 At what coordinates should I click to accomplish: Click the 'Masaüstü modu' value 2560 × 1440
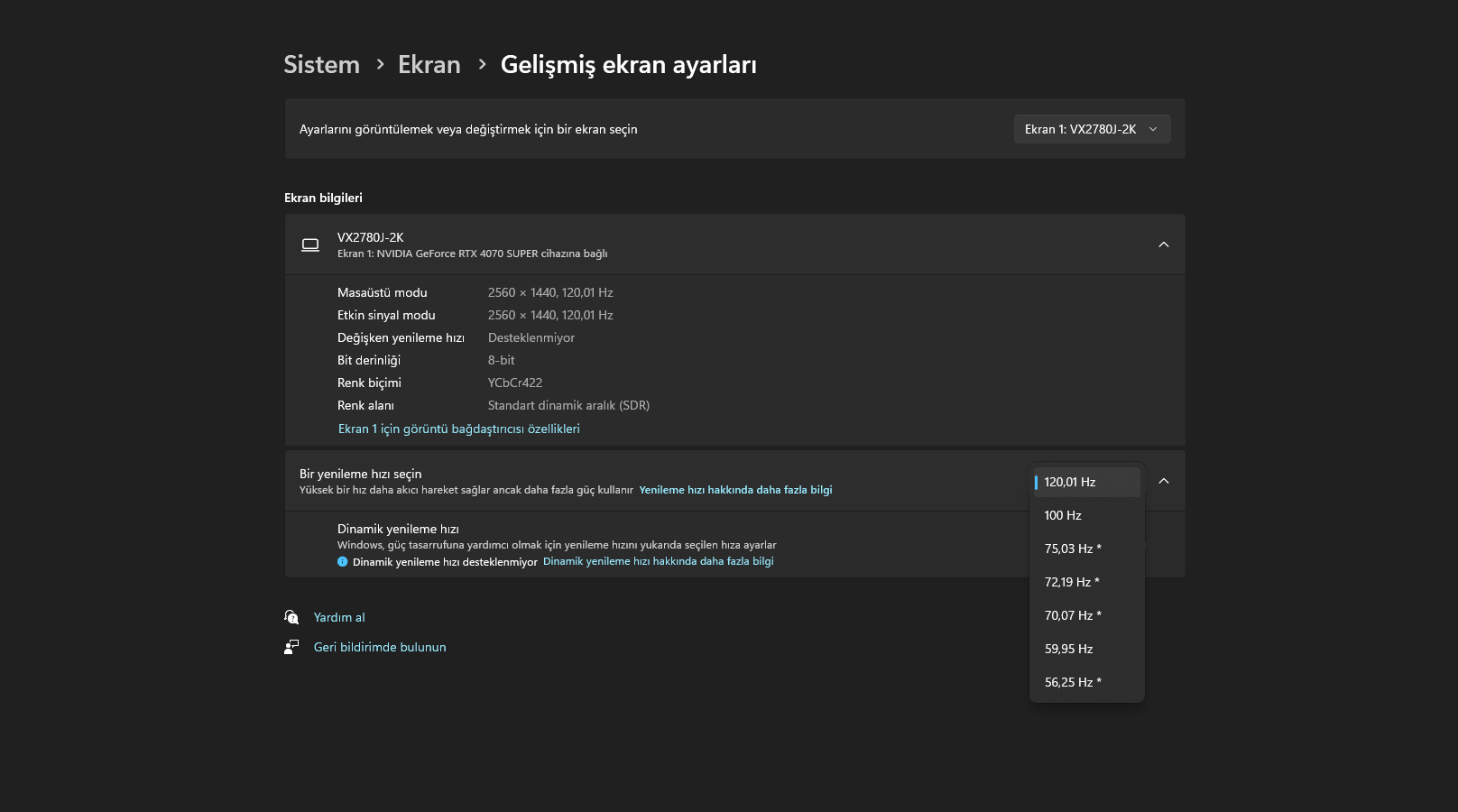click(550, 292)
